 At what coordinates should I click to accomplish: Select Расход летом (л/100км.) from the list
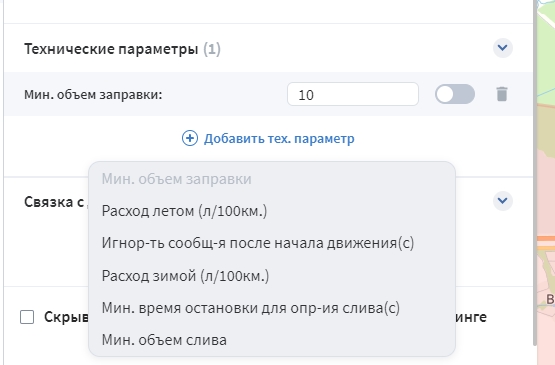184,211
